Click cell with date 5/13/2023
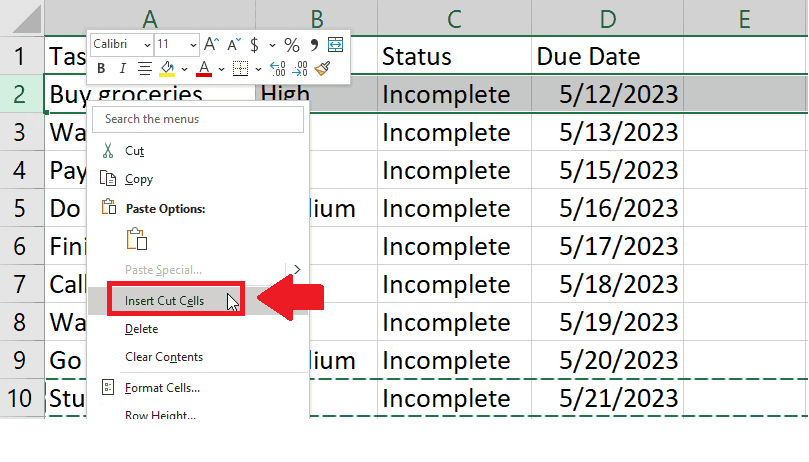 pyautogui.click(x=607, y=132)
